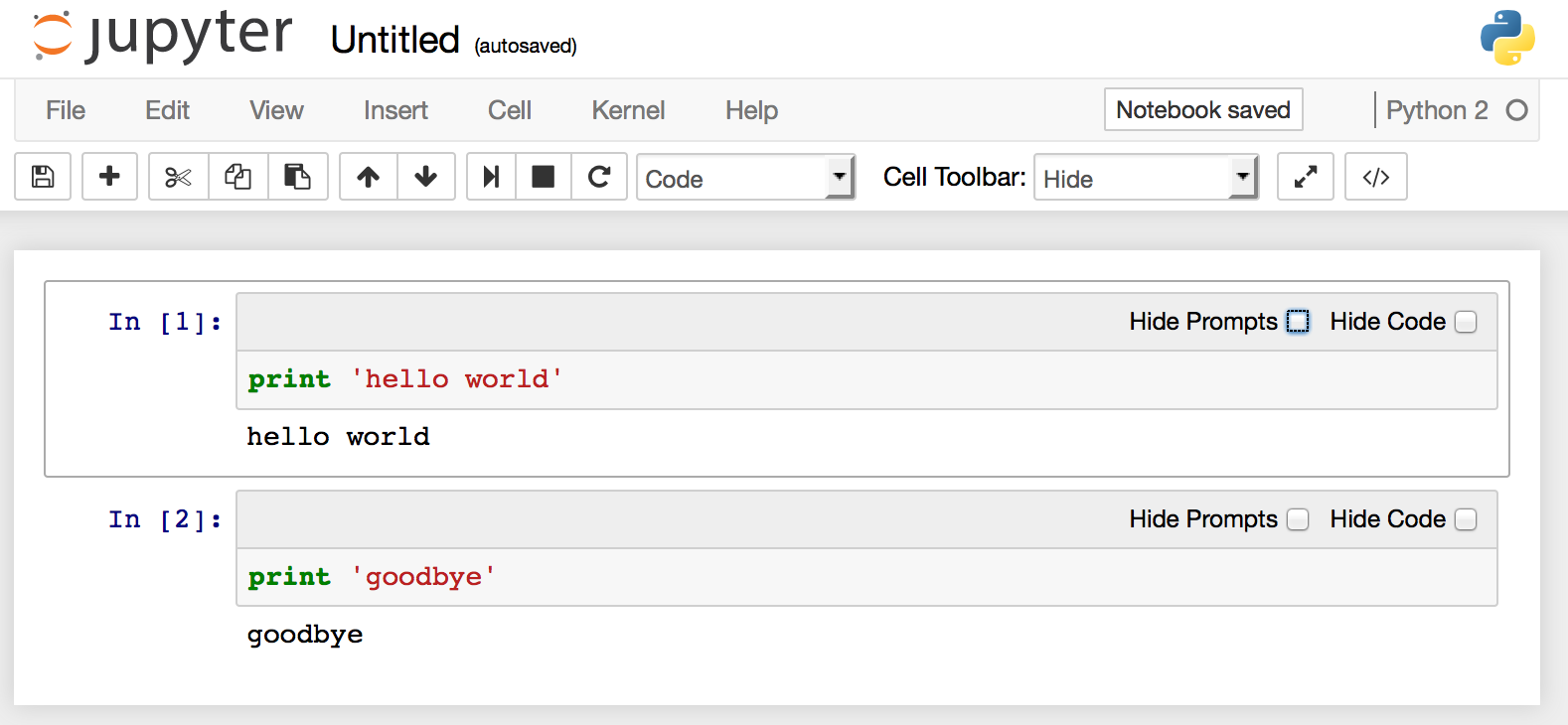Paste cell below using the clipboard icon
Image resolution: width=1568 pixels, height=725 pixels.
coord(298,177)
